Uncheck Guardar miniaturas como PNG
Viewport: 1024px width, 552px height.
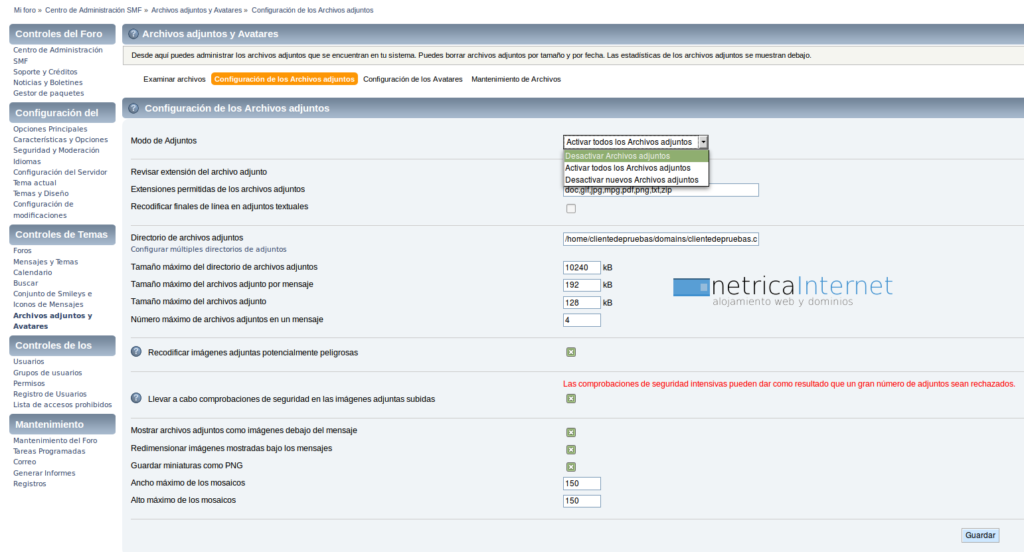tap(571, 466)
